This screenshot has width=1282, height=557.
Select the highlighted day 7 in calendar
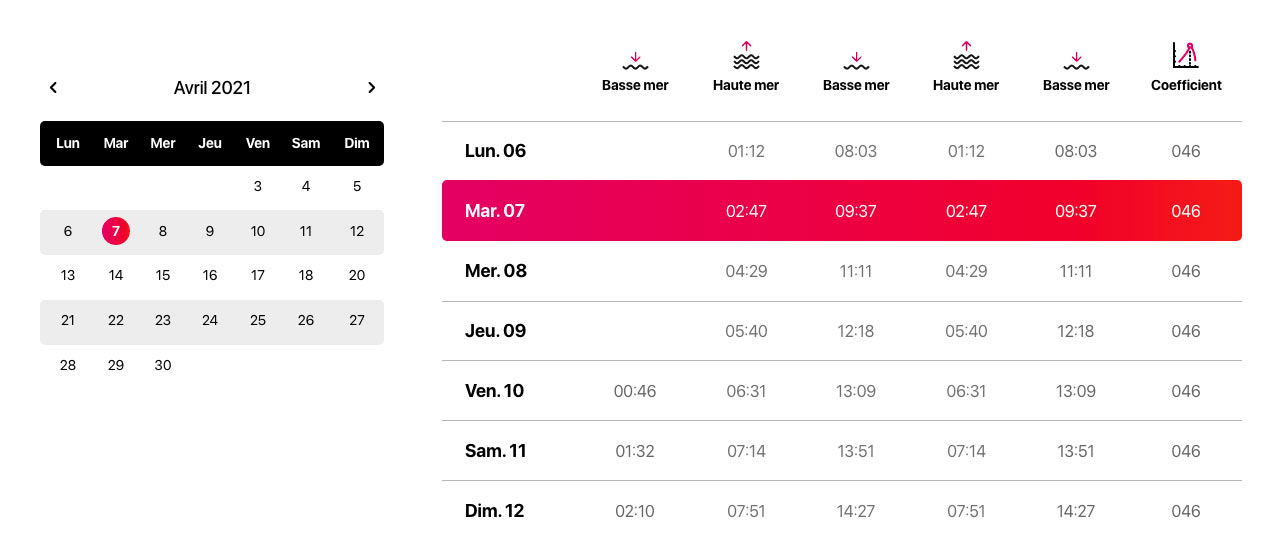pyautogui.click(x=116, y=231)
